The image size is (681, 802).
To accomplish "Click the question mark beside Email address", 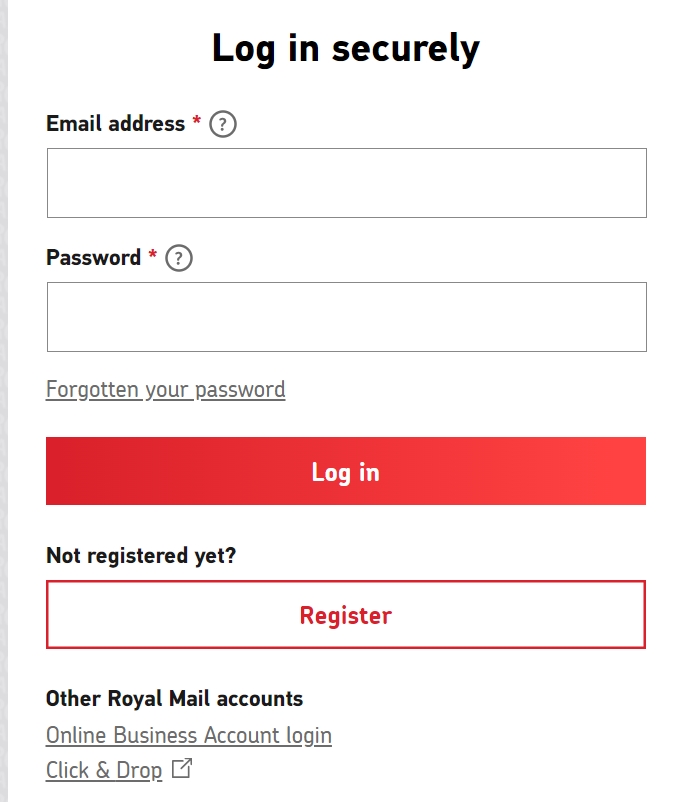I will coord(222,124).
